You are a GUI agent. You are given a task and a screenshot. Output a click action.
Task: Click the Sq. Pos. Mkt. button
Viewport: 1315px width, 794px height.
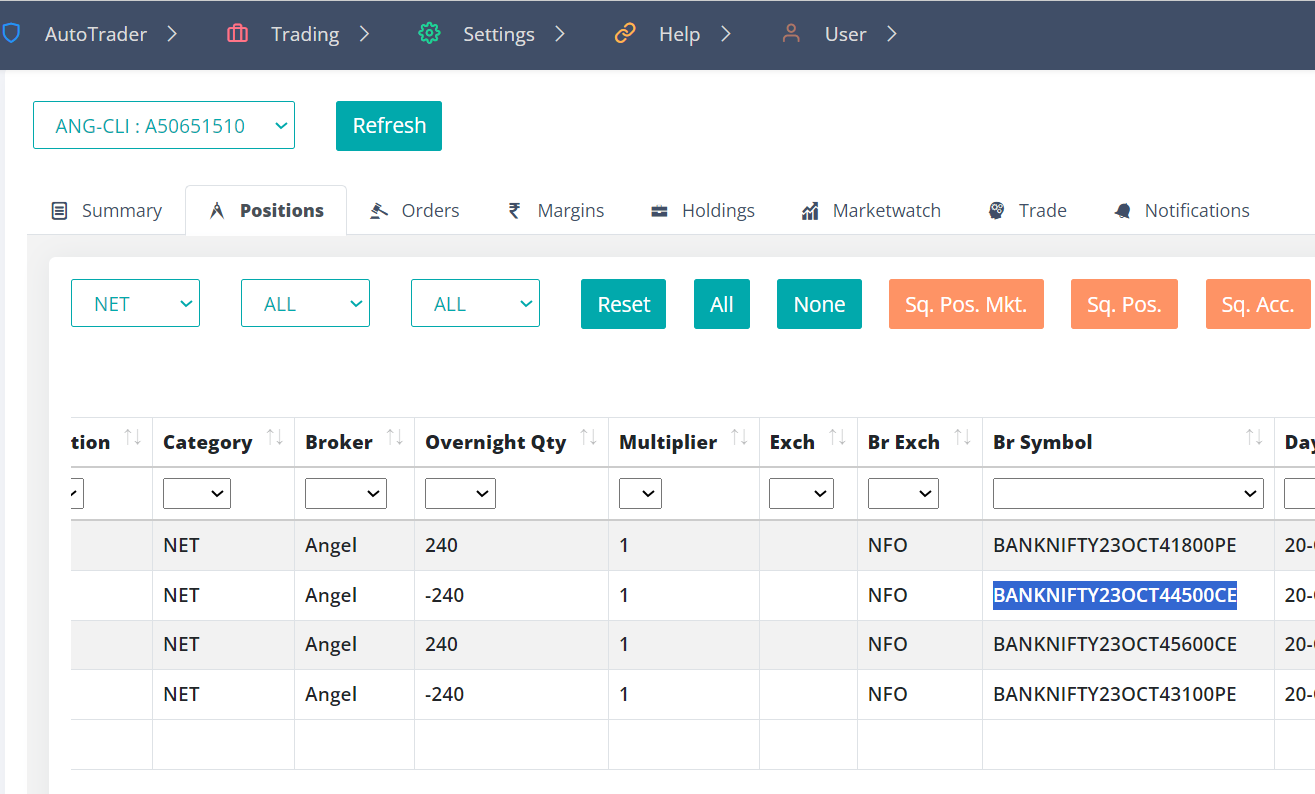pyautogui.click(x=966, y=304)
